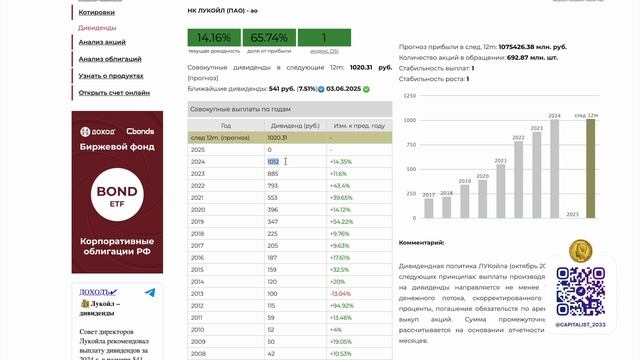Viewport: 640px width, 360px height.
Task: Click the 553 dividend for 2021
Action: pyautogui.click(x=272, y=198)
